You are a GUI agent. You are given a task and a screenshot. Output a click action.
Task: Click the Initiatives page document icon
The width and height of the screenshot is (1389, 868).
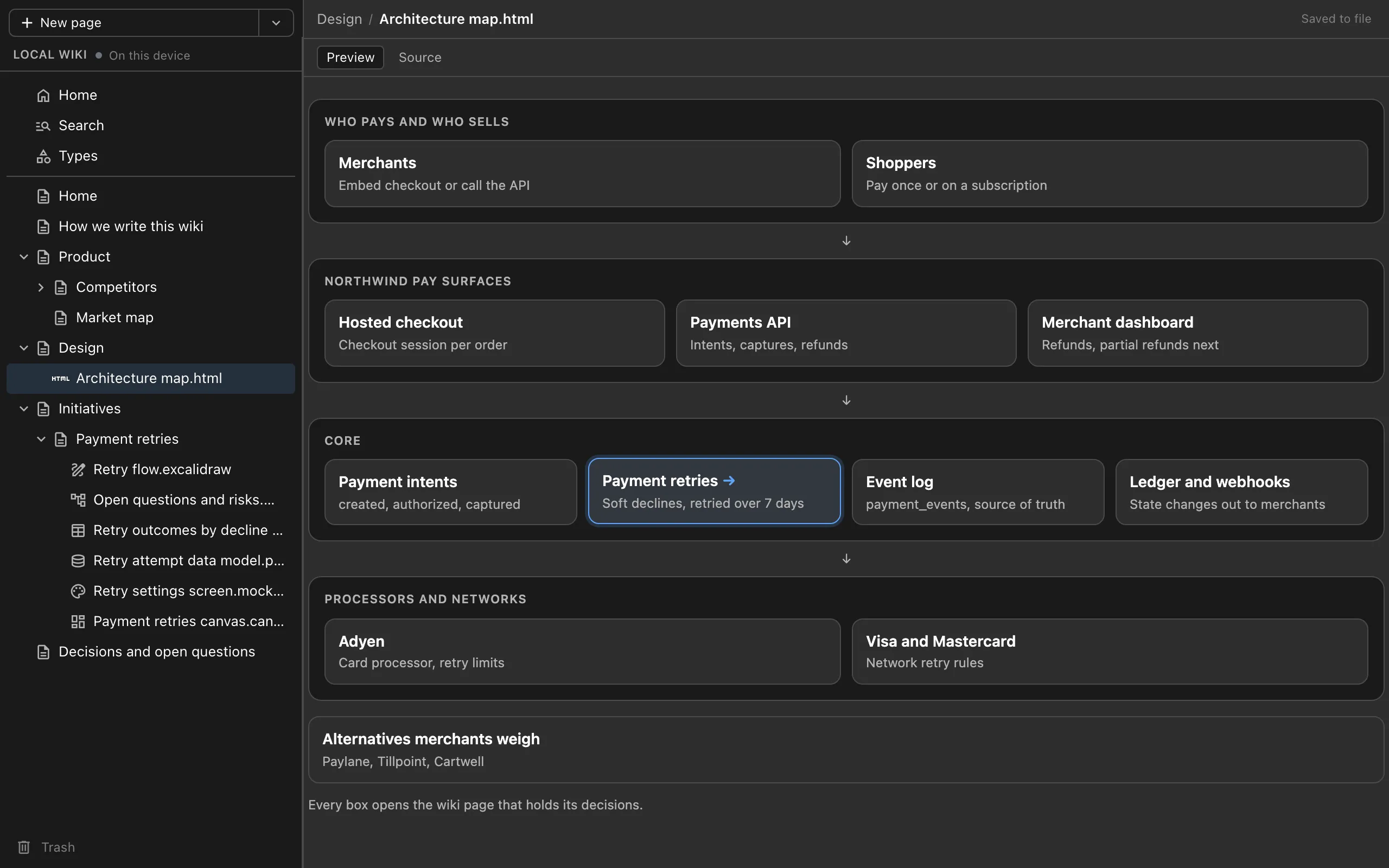pos(43,409)
